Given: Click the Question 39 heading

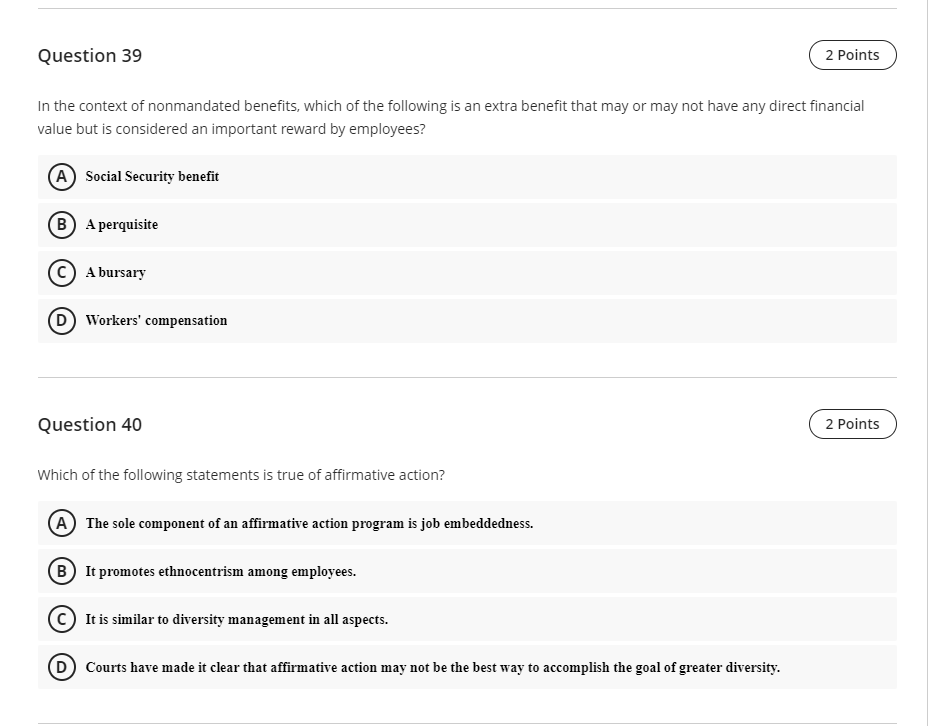Looking at the screenshot, I should [89, 56].
